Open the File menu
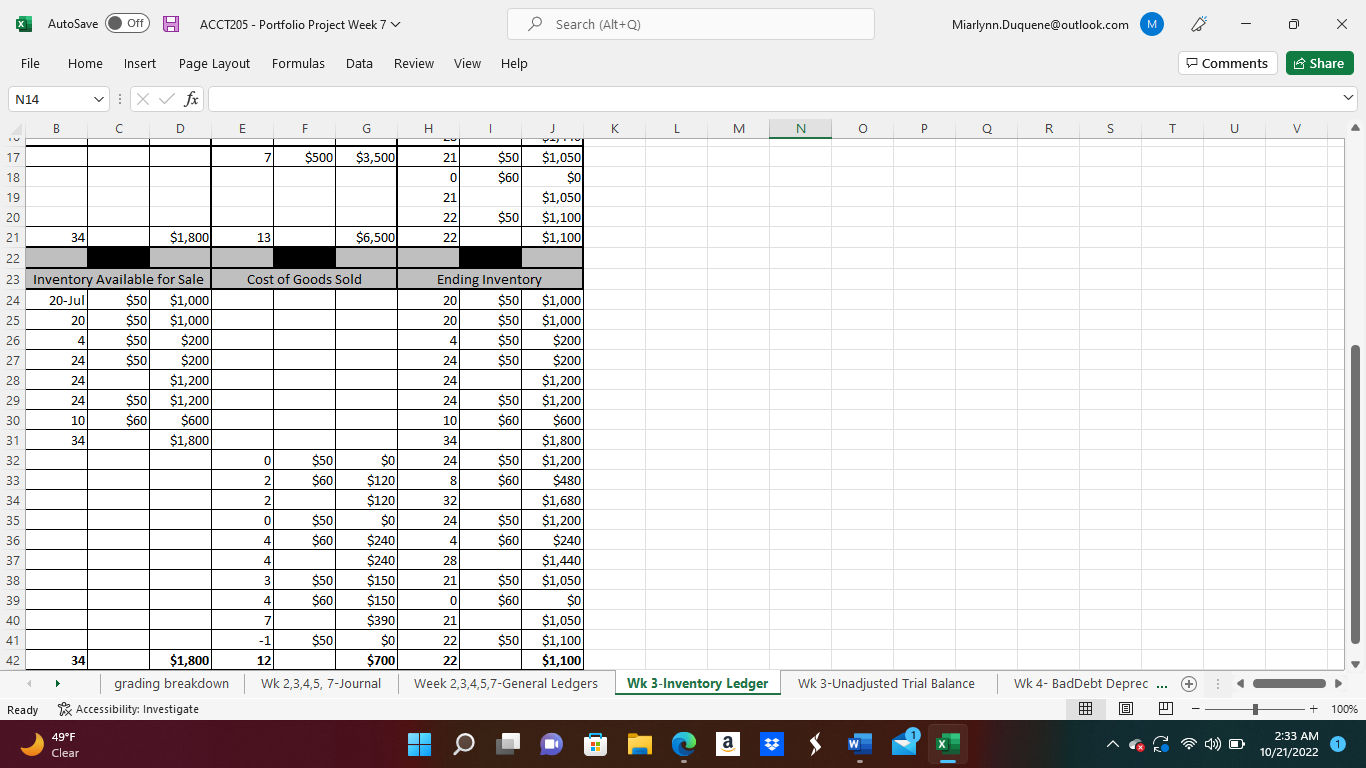This screenshot has height=768, width=1366. (x=30, y=63)
